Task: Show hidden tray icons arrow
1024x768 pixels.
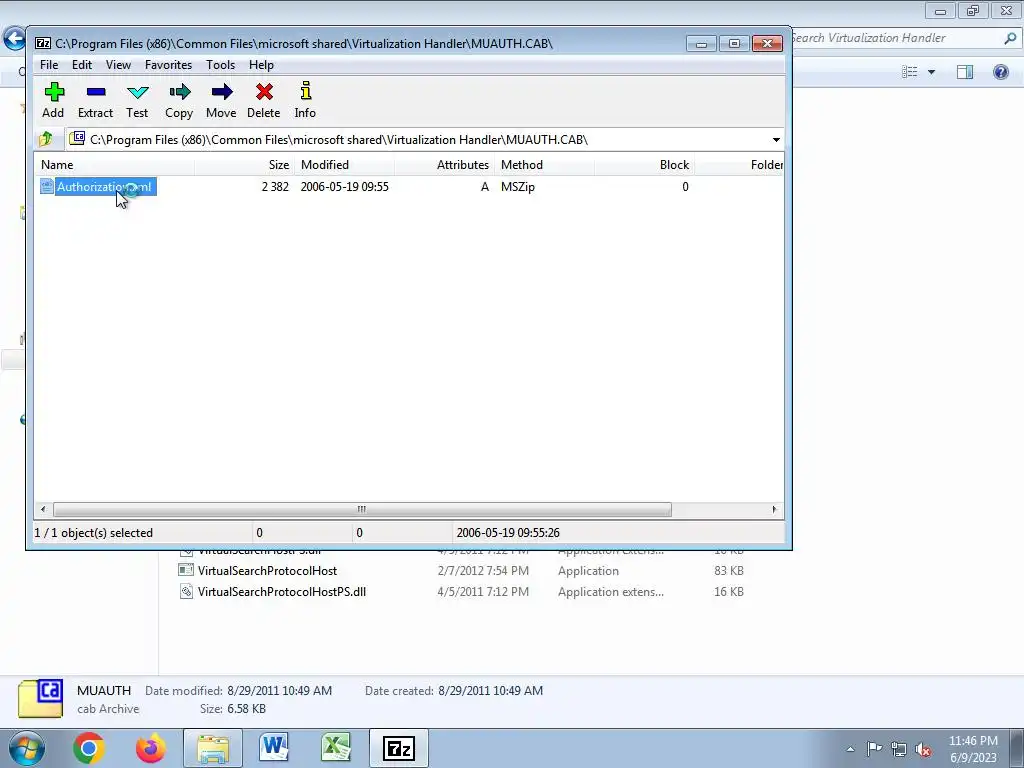Action: (850, 749)
